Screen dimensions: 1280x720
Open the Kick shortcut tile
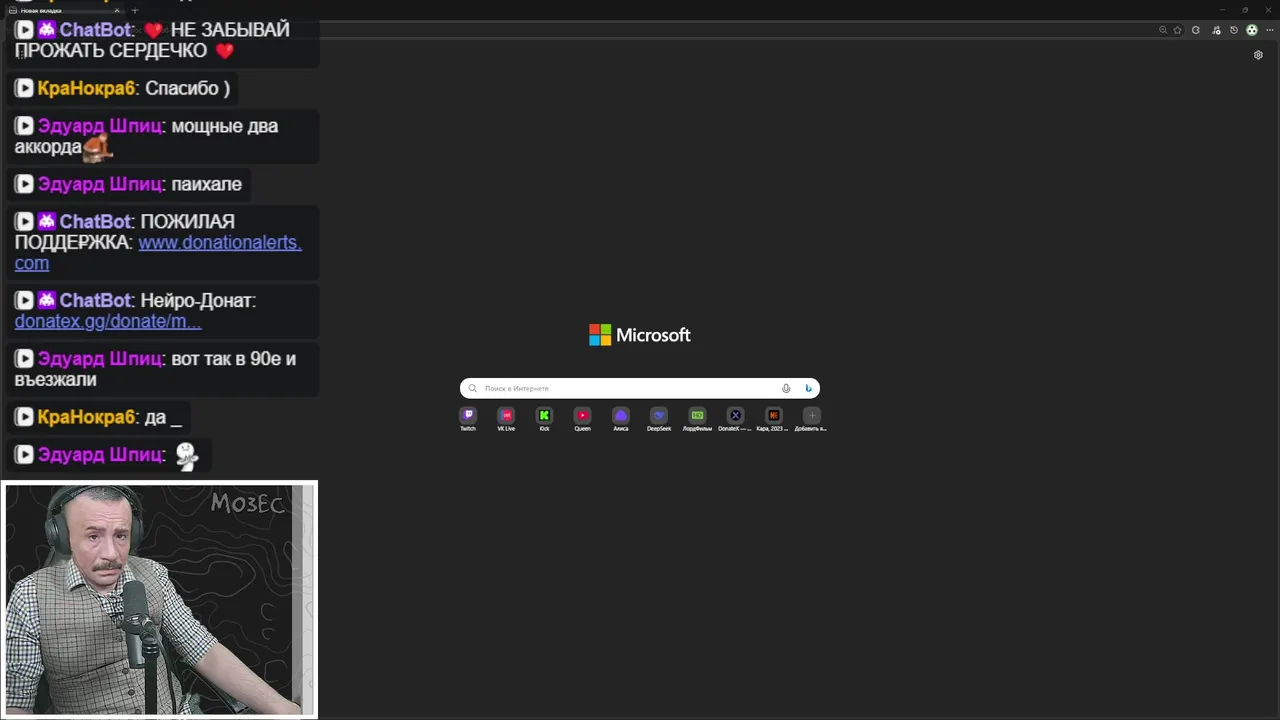544,418
